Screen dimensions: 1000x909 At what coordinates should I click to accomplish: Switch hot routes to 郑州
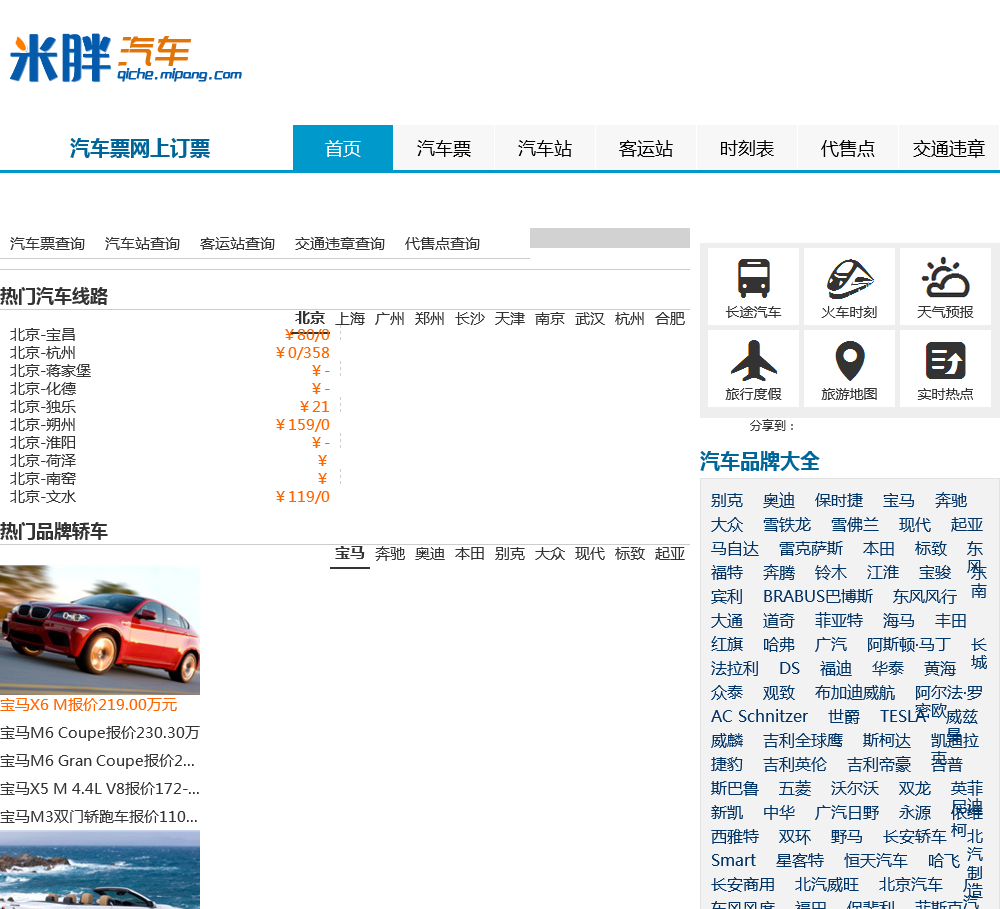coord(430,318)
